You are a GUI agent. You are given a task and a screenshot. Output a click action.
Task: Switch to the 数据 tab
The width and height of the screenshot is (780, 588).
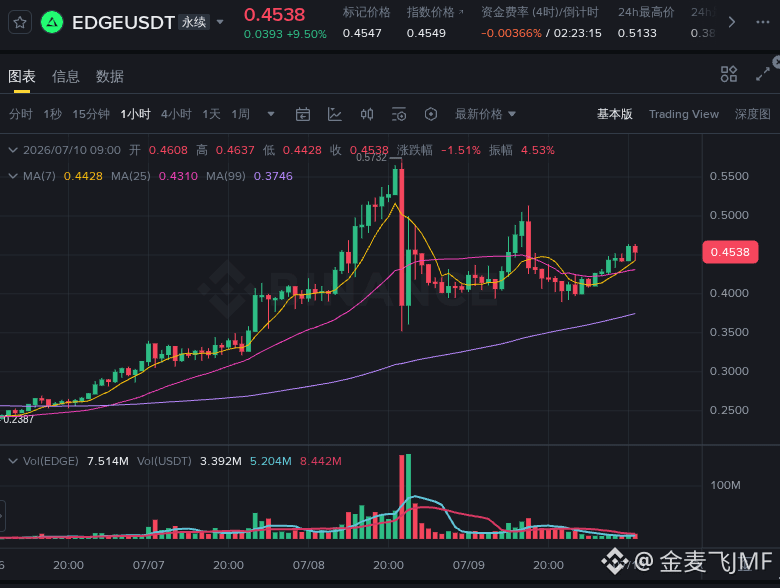tap(109, 77)
